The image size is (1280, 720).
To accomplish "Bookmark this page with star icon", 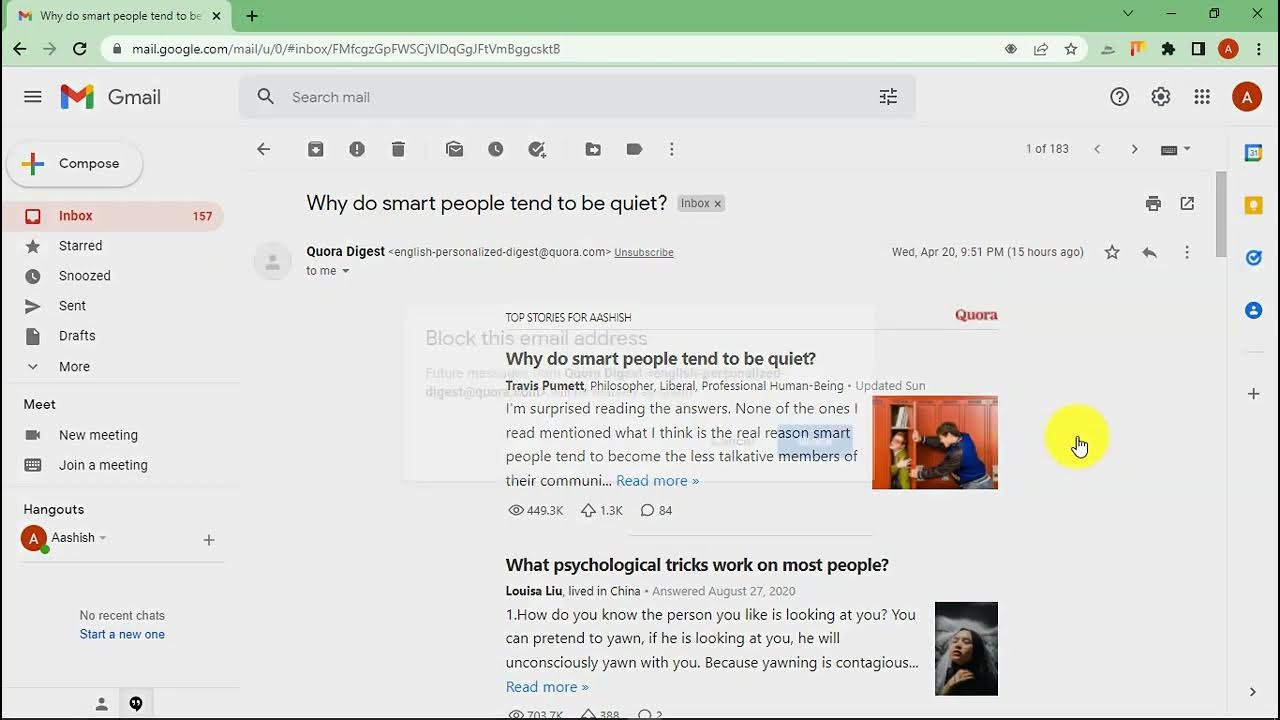I will pyautogui.click(x=1071, y=48).
